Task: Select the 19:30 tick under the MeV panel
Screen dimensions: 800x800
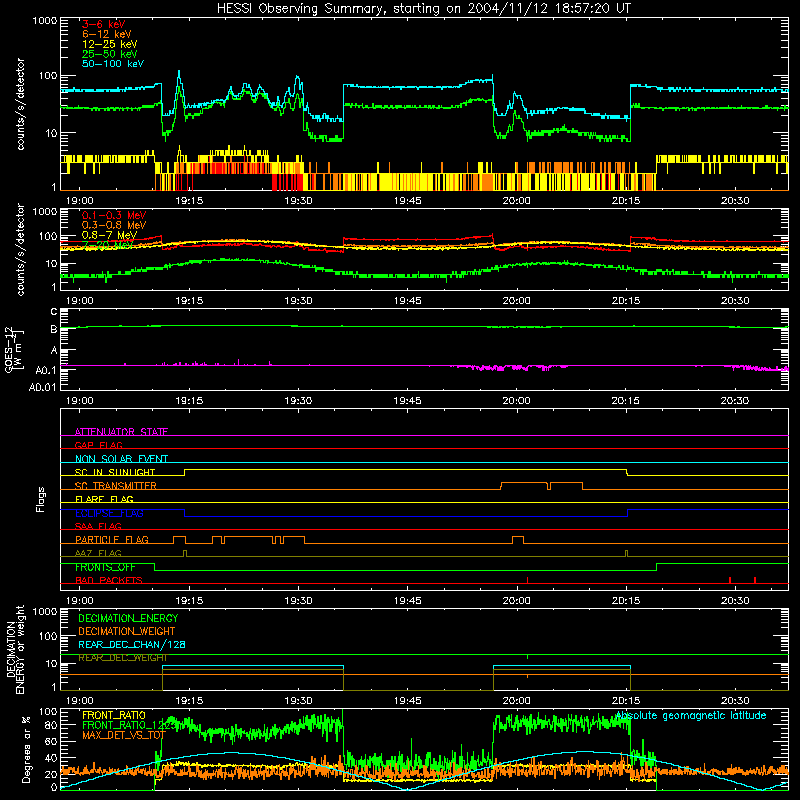Action: click(x=298, y=301)
